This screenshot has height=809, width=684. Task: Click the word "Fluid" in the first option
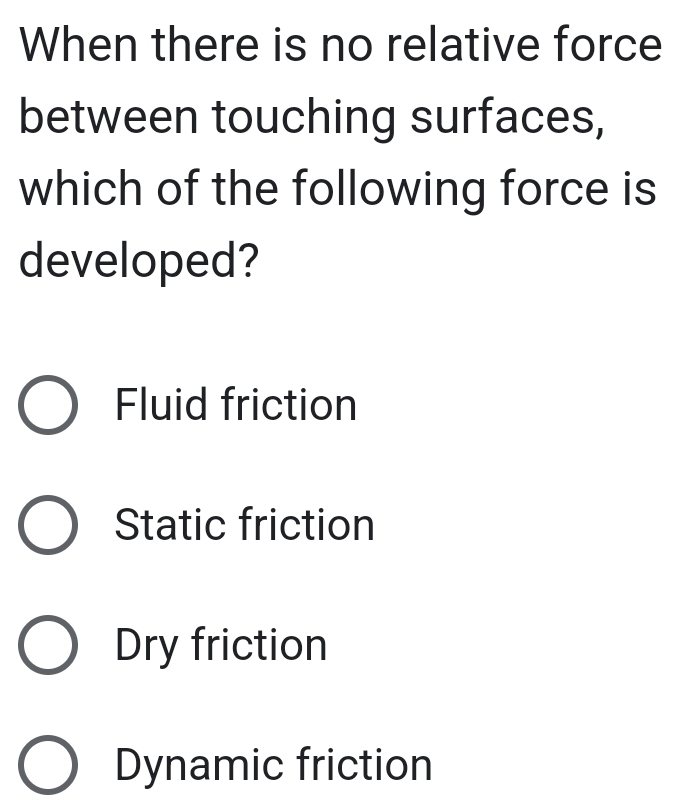162,406
